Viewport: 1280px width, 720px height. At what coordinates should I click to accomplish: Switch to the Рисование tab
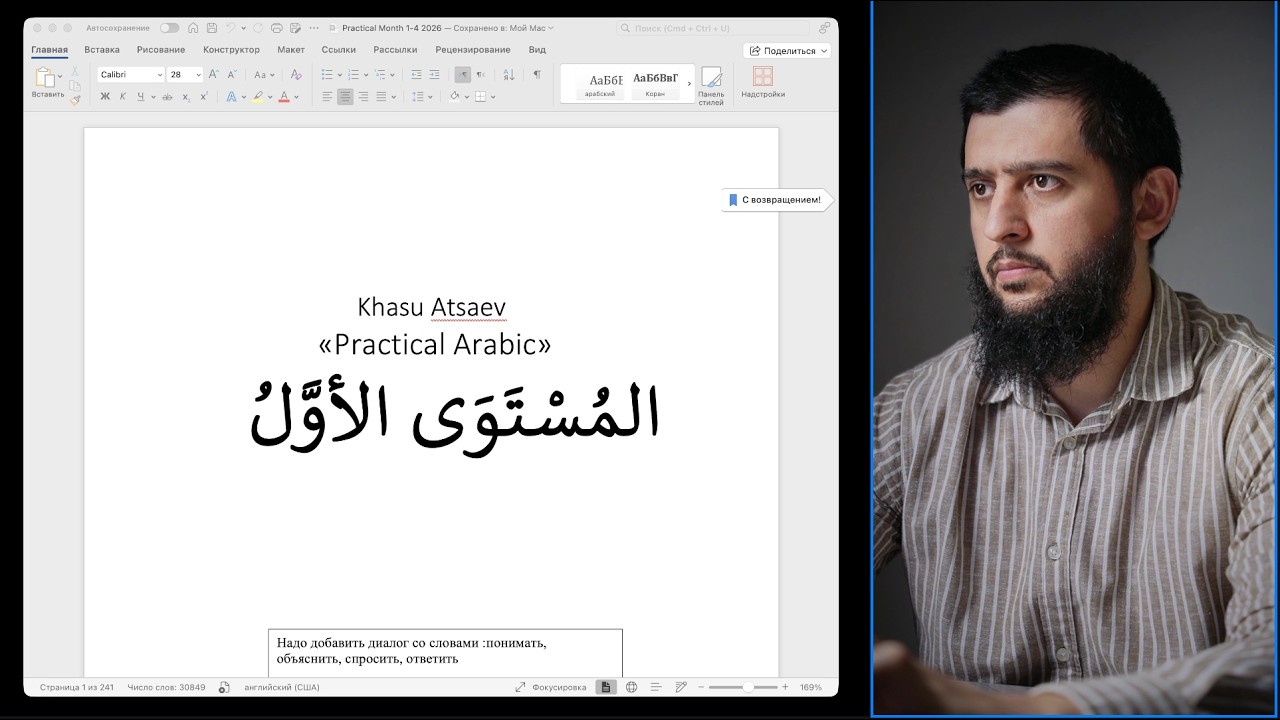pos(161,50)
